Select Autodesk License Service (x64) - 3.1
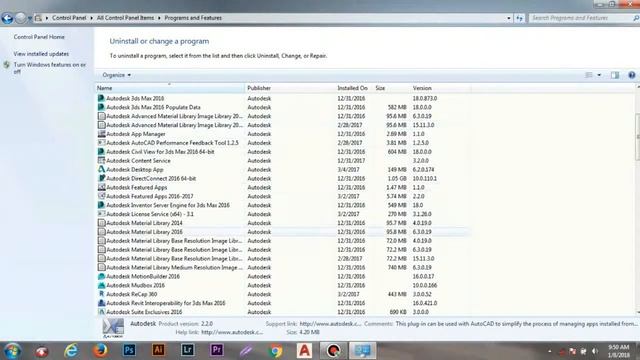The image size is (640, 360). click(150, 214)
